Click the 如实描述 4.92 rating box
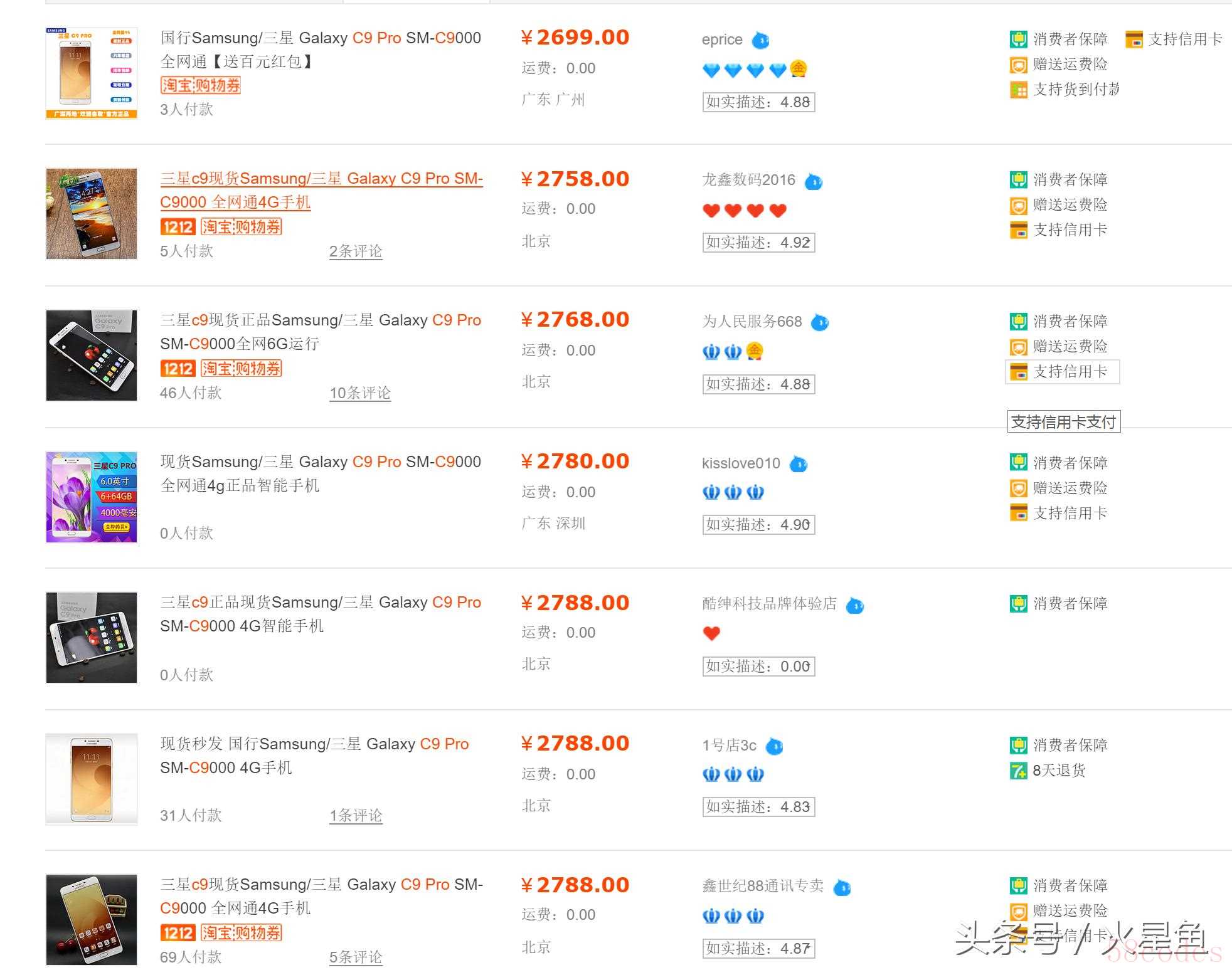The width and height of the screenshot is (1232, 970). click(758, 243)
